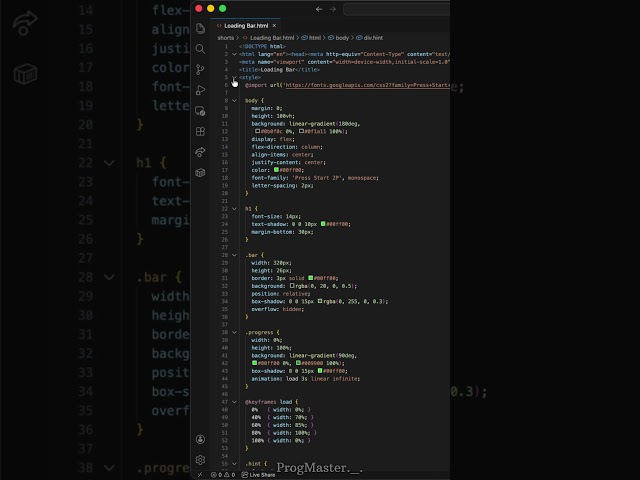640x480 pixels.
Task: Select the Loading Bar.html editor tab
Action: 246,26
